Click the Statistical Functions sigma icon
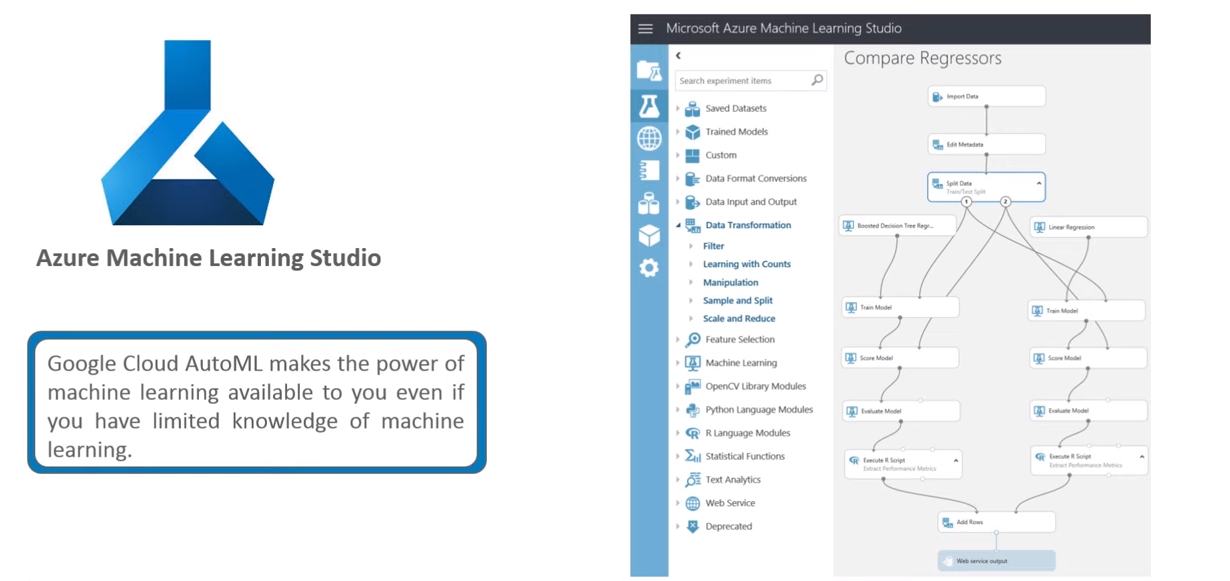This screenshot has height=581, width=1230. tap(692, 456)
